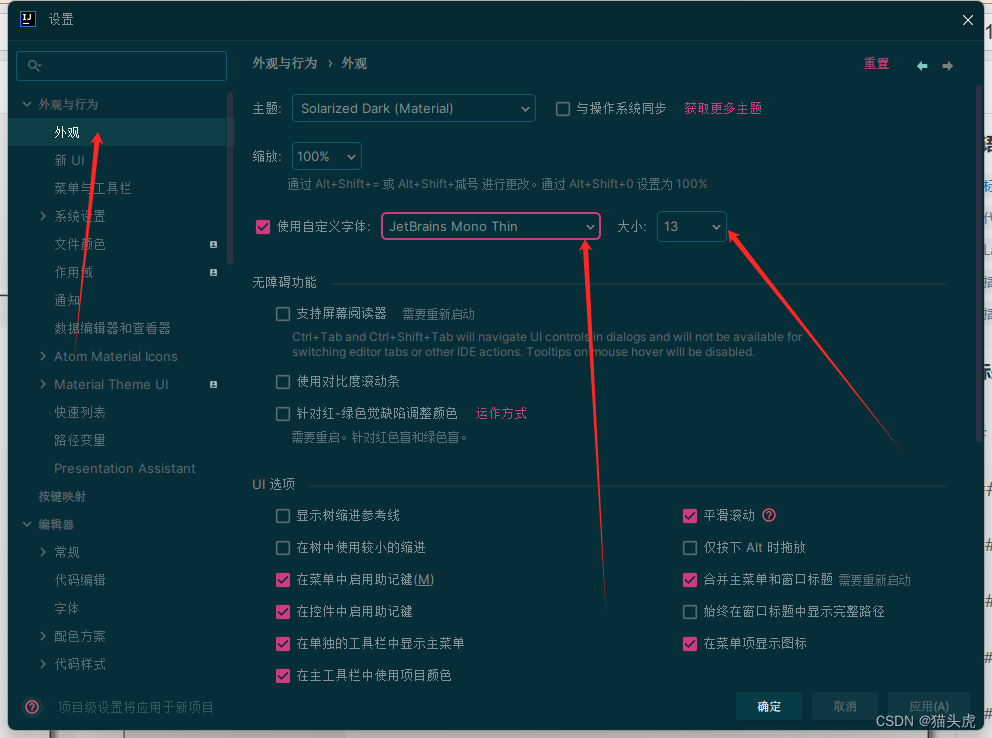Click project-level badge beside 文件颜色
Image resolution: width=992 pixels, height=738 pixels.
coord(213,244)
